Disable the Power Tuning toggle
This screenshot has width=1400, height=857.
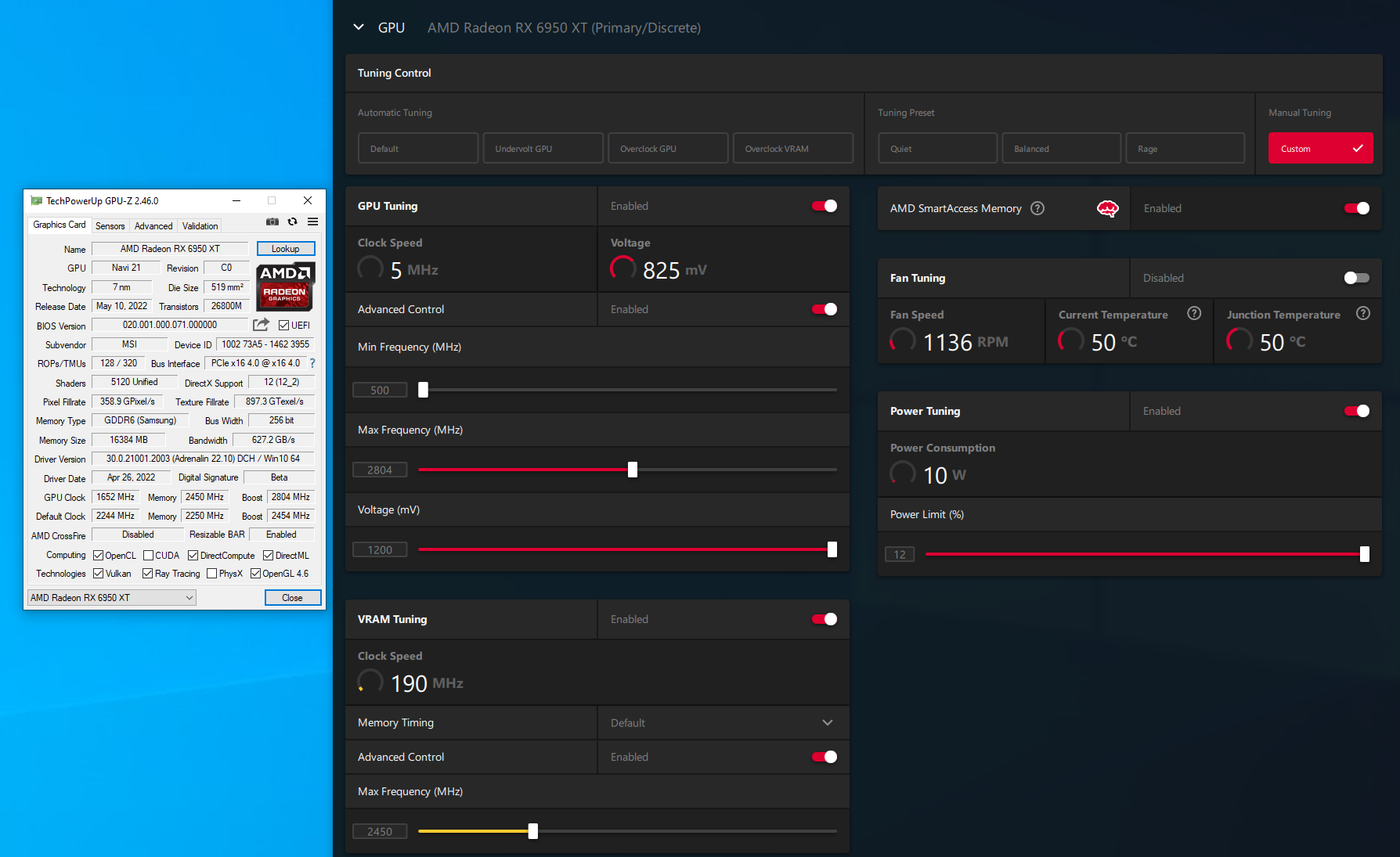coord(1357,411)
